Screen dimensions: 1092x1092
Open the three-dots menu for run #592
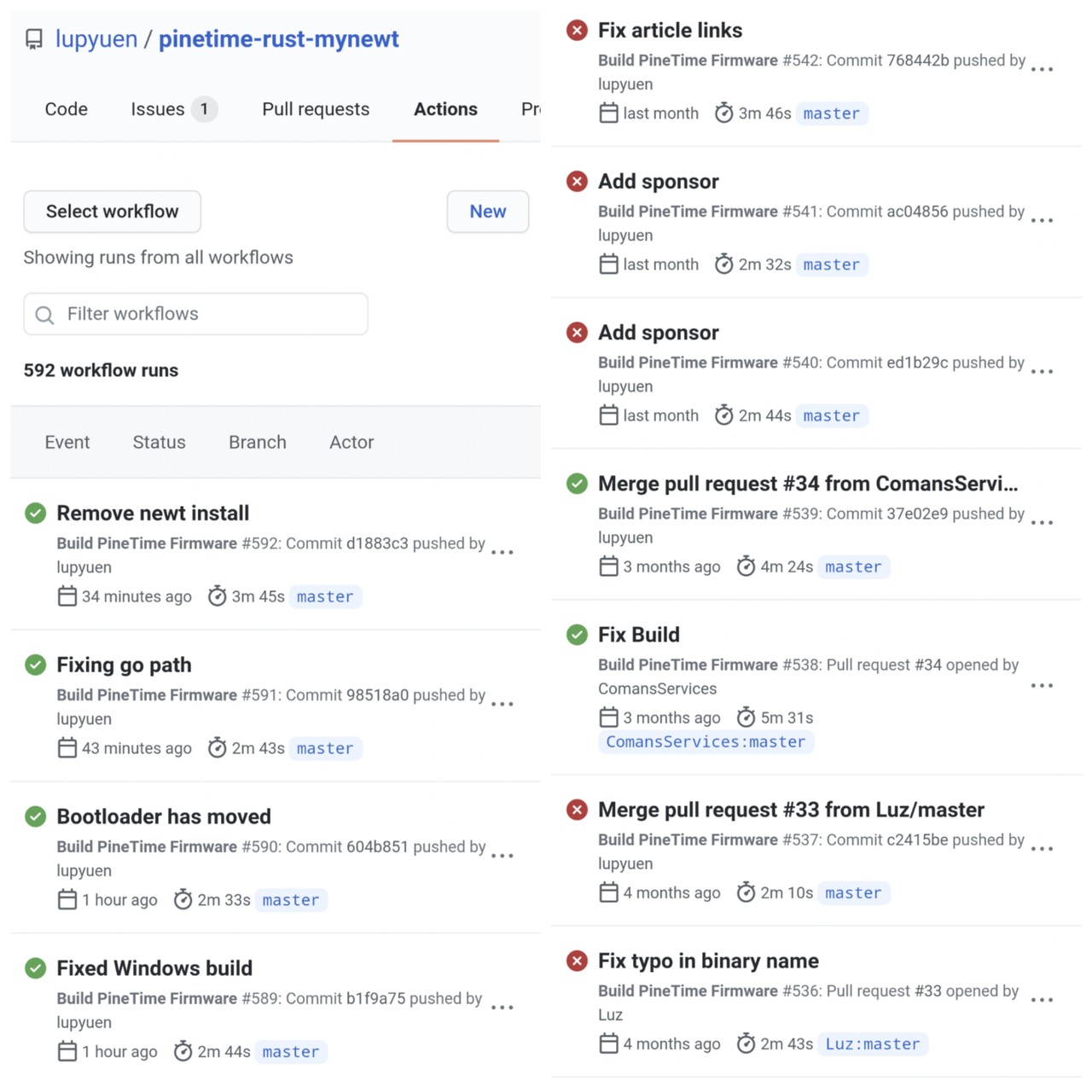click(x=502, y=553)
